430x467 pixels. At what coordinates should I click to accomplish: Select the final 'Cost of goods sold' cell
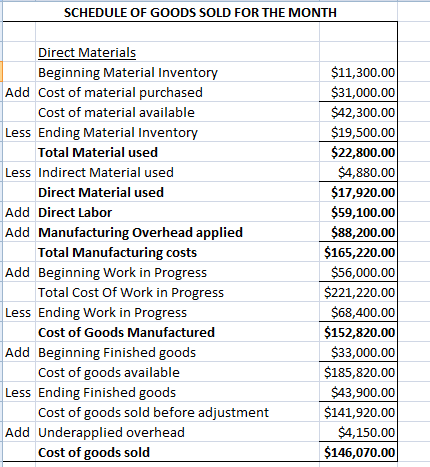pos(177,452)
